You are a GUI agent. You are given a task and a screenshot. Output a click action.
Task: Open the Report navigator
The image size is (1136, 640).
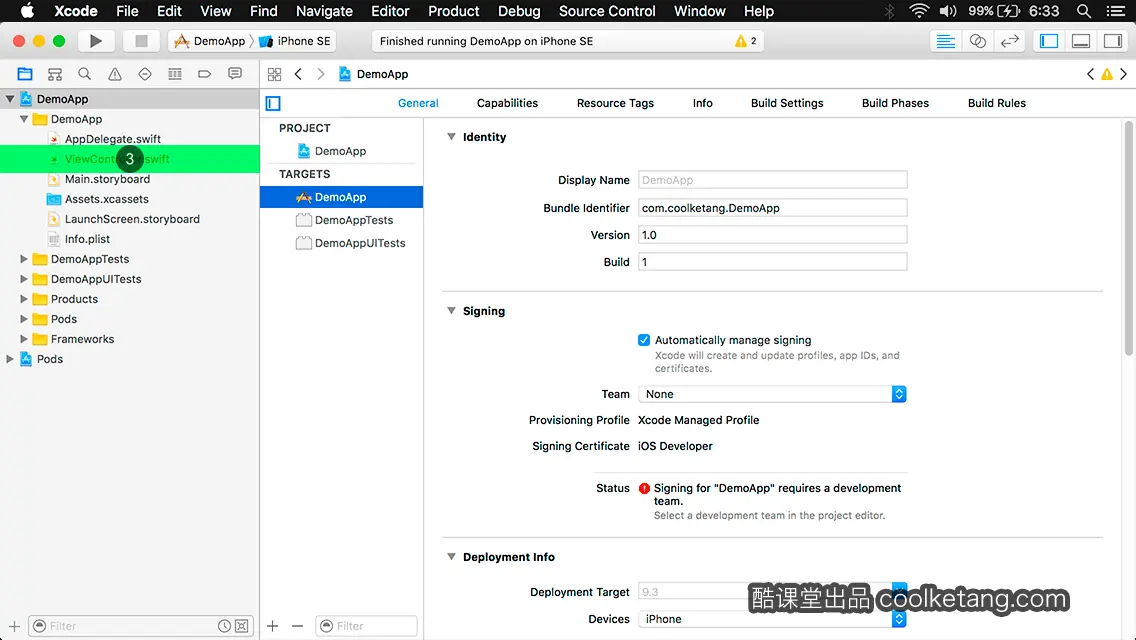click(x=235, y=74)
